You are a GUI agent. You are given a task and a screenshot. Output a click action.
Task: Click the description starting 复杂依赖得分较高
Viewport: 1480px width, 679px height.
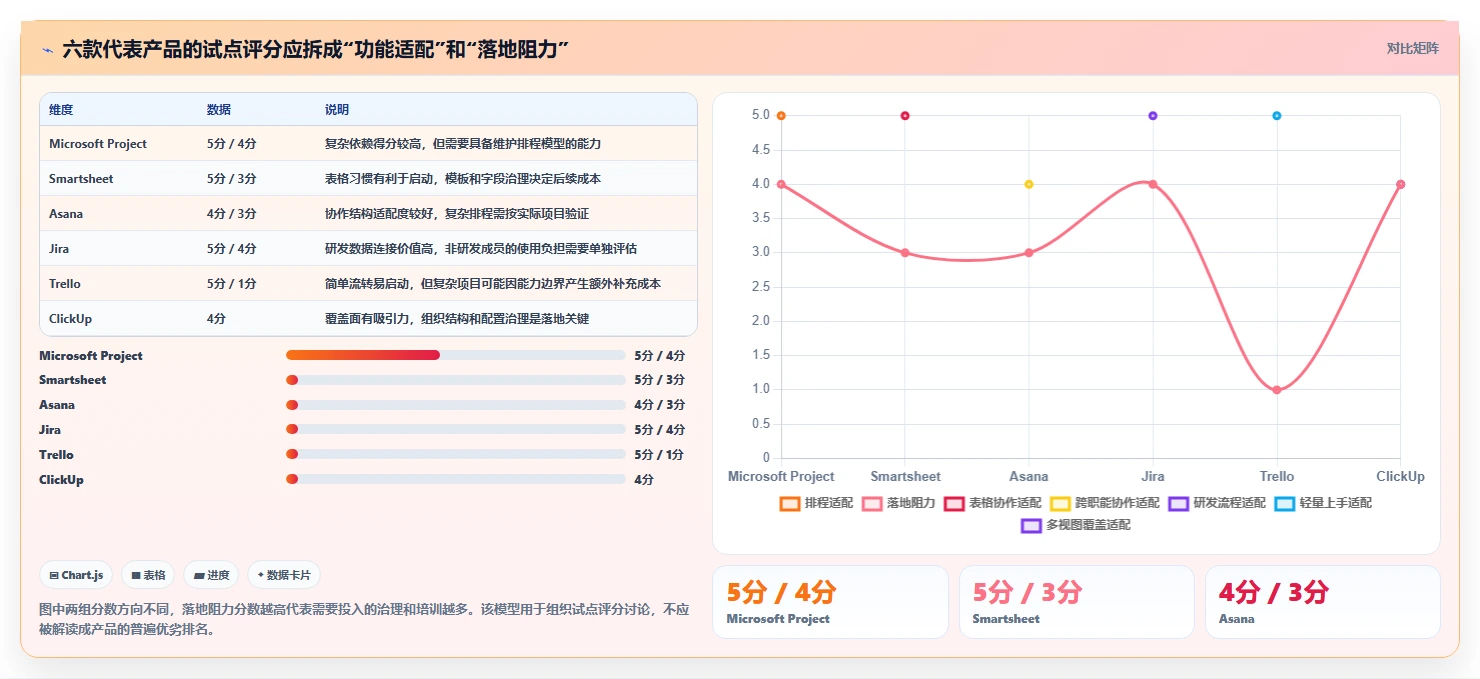pyautogui.click(x=463, y=144)
